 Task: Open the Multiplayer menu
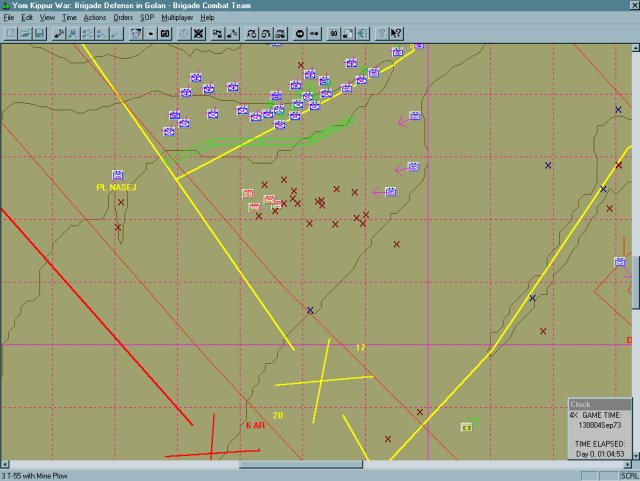pos(177,18)
